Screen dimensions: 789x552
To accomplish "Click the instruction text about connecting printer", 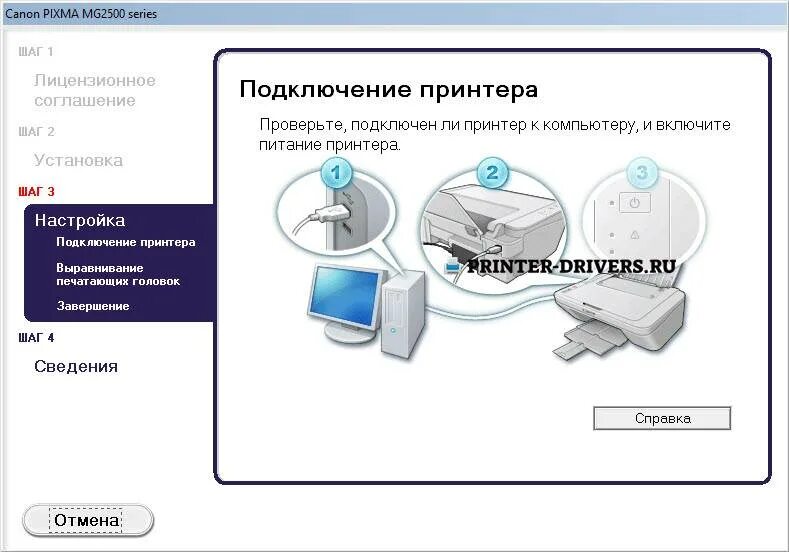I will [495, 134].
